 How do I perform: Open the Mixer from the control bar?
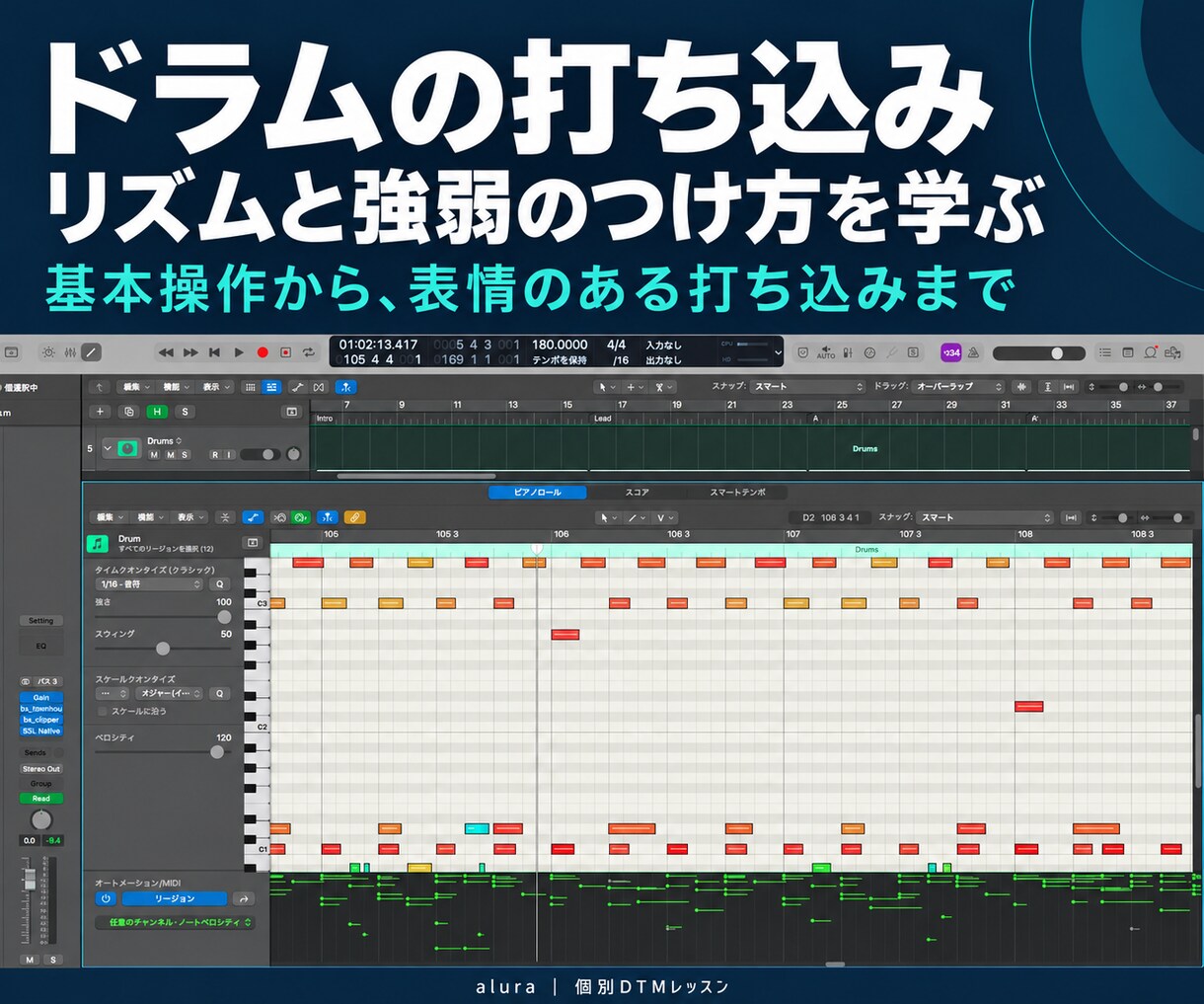pyautogui.click(x=70, y=352)
